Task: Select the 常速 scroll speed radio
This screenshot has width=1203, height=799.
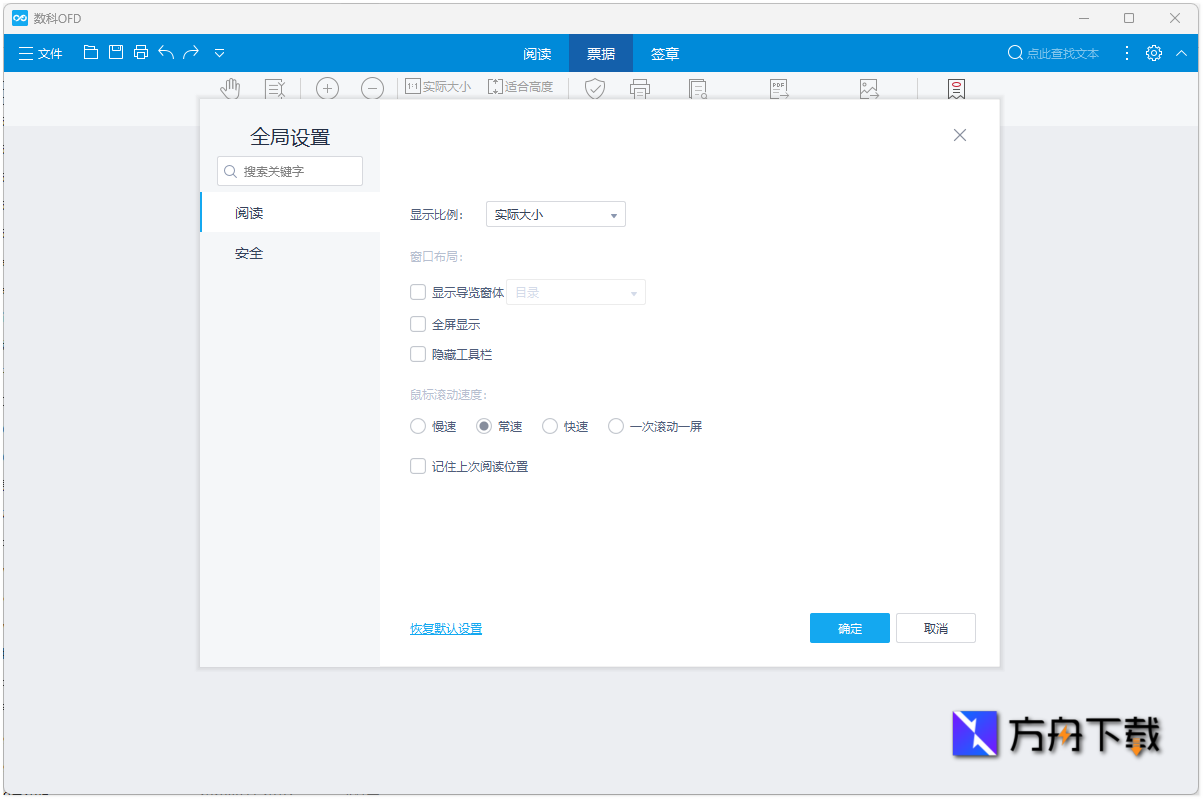Action: (484, 426)
